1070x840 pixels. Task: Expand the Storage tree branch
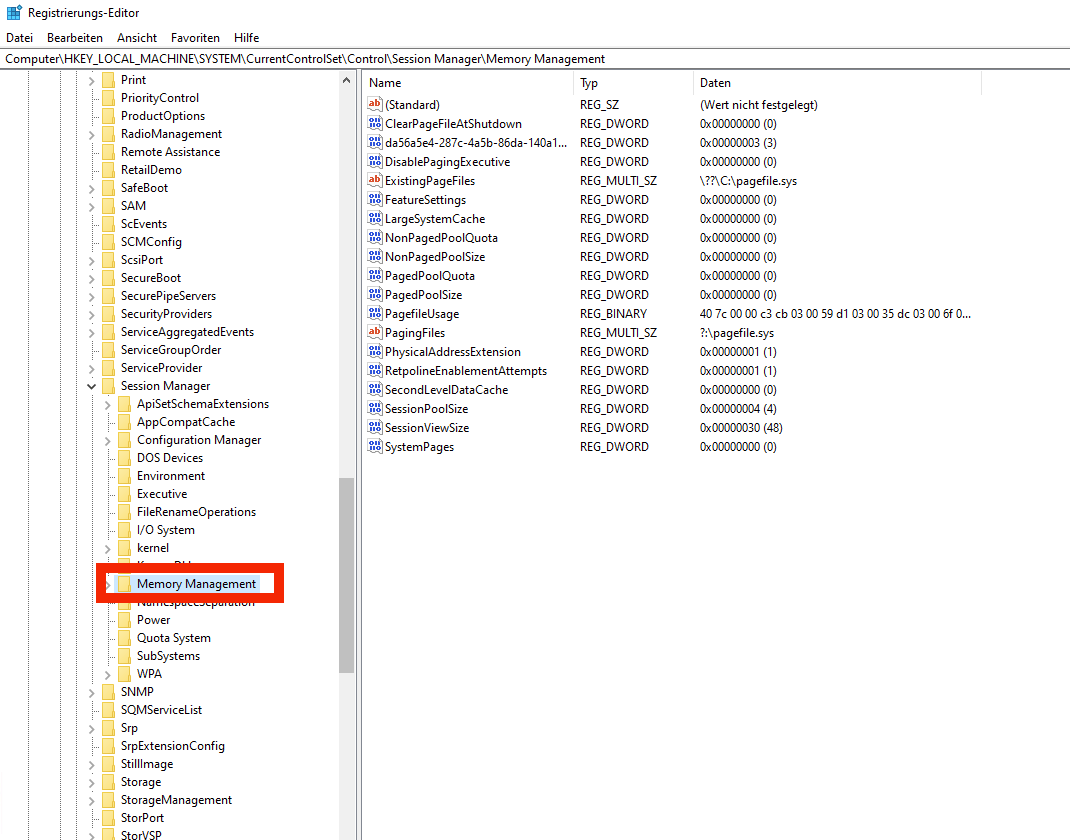[91, 781]
